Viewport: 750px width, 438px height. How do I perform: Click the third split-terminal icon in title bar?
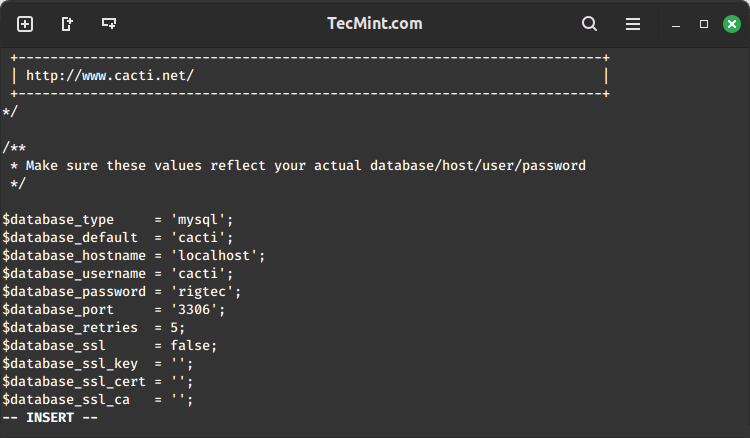tap(109, 24)
